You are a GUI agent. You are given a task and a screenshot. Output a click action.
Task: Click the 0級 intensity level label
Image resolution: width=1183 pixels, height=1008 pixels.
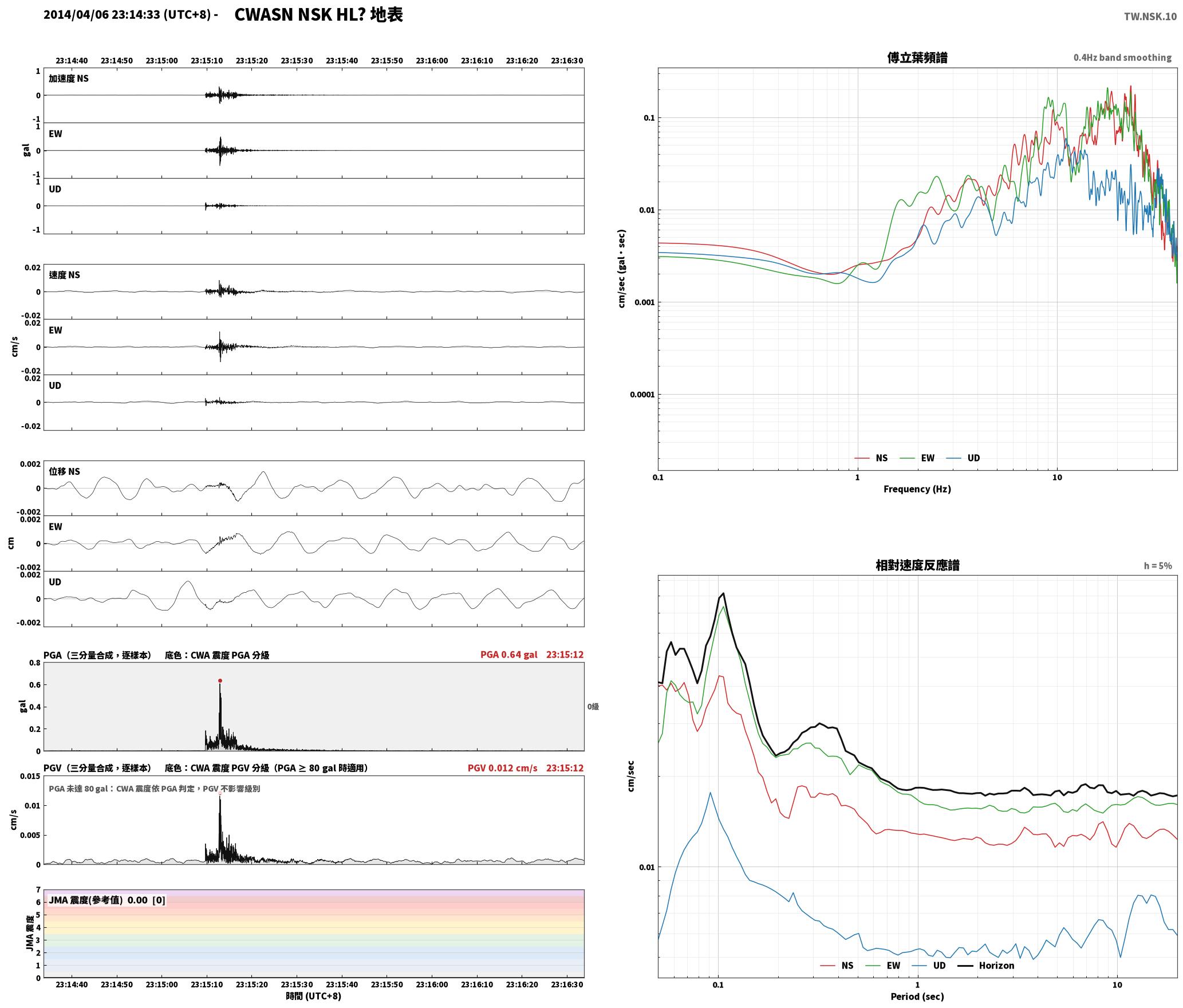pos(593,707)
